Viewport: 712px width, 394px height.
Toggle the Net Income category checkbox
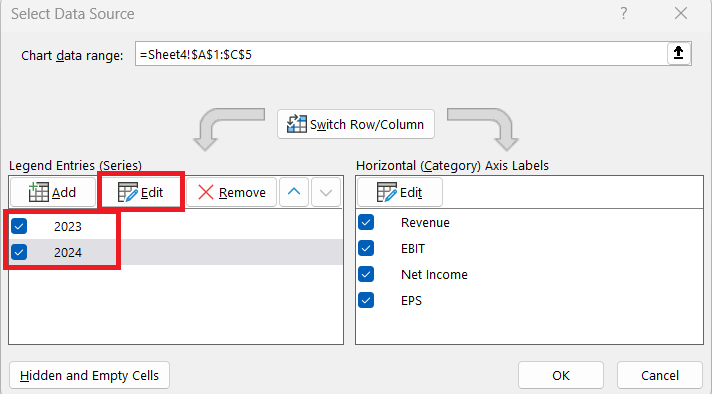pyautogui.click(x=366, y=274)
